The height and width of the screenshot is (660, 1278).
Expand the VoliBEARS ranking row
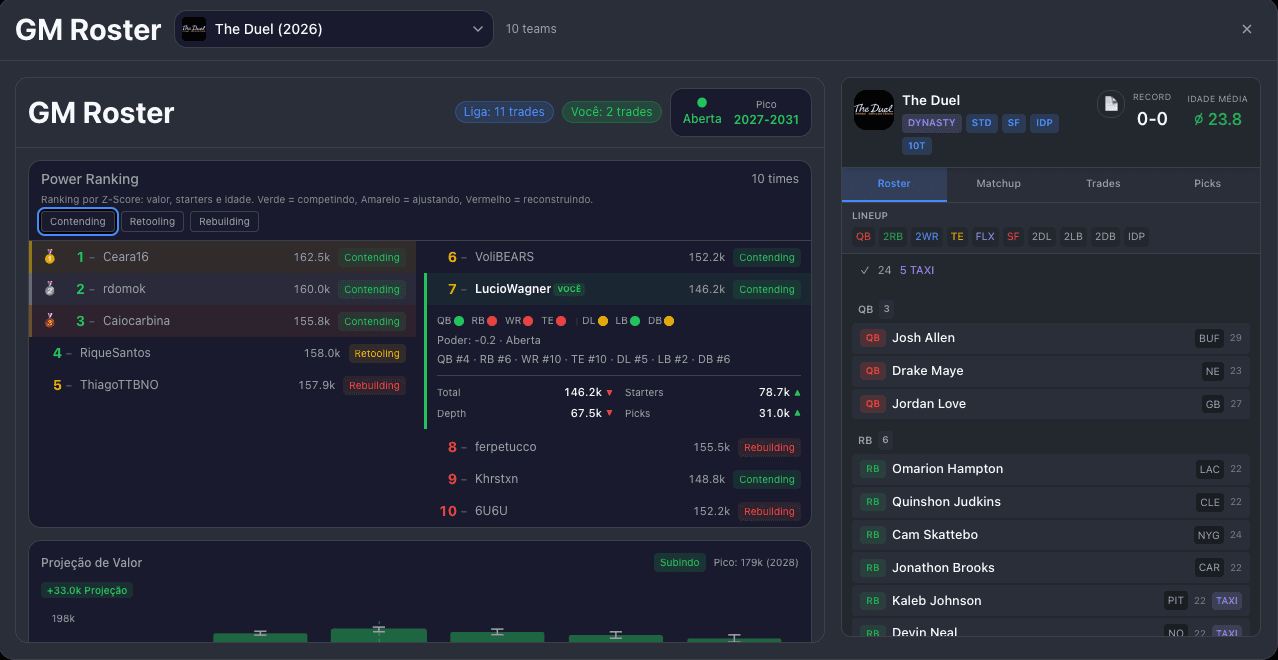tap(617, 257)
